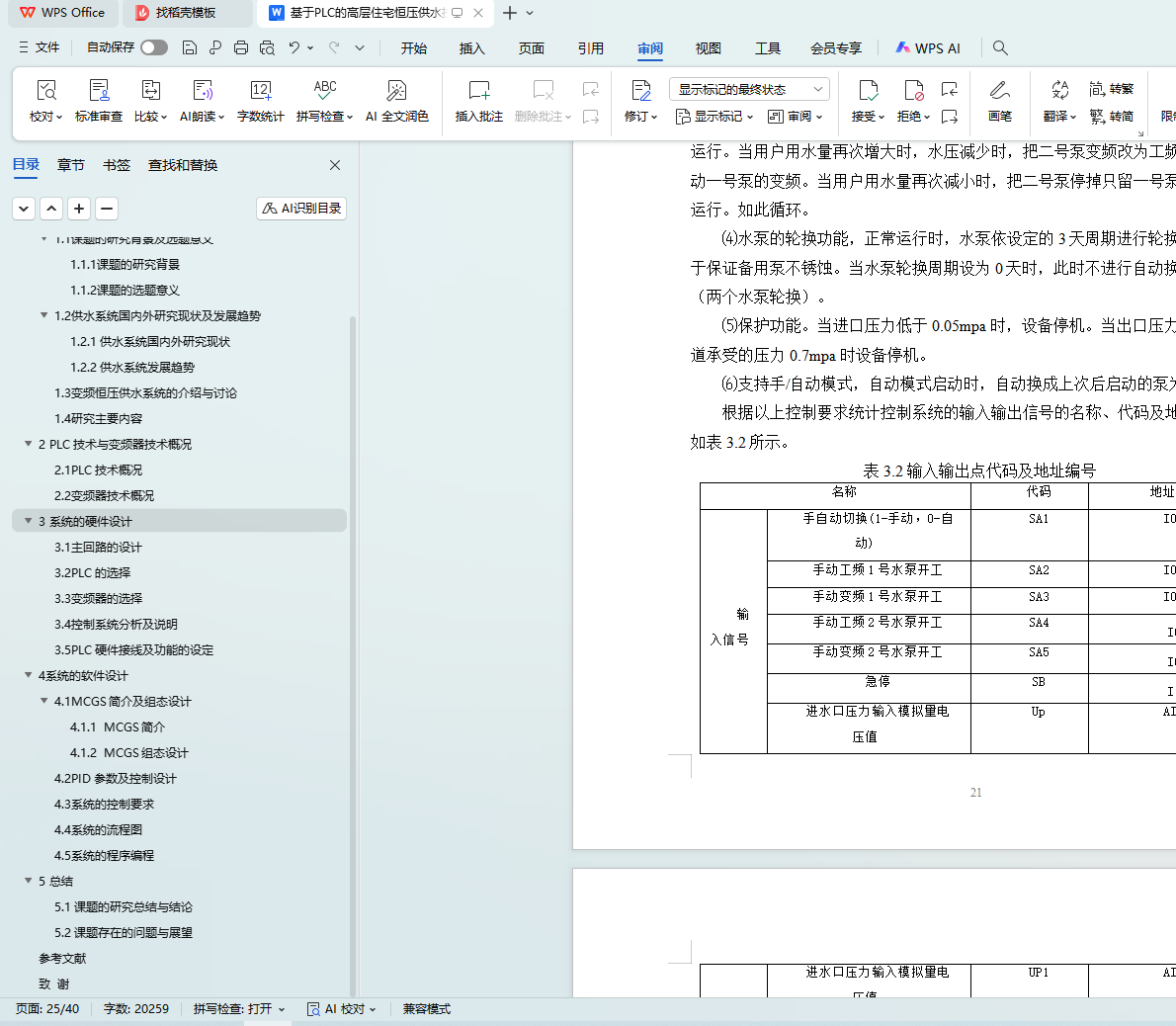Click the search magnifier icon in menu bar
The height and width of the screenshot is (1026, 1176).
pyautogui.click(x=1000, y=47)
